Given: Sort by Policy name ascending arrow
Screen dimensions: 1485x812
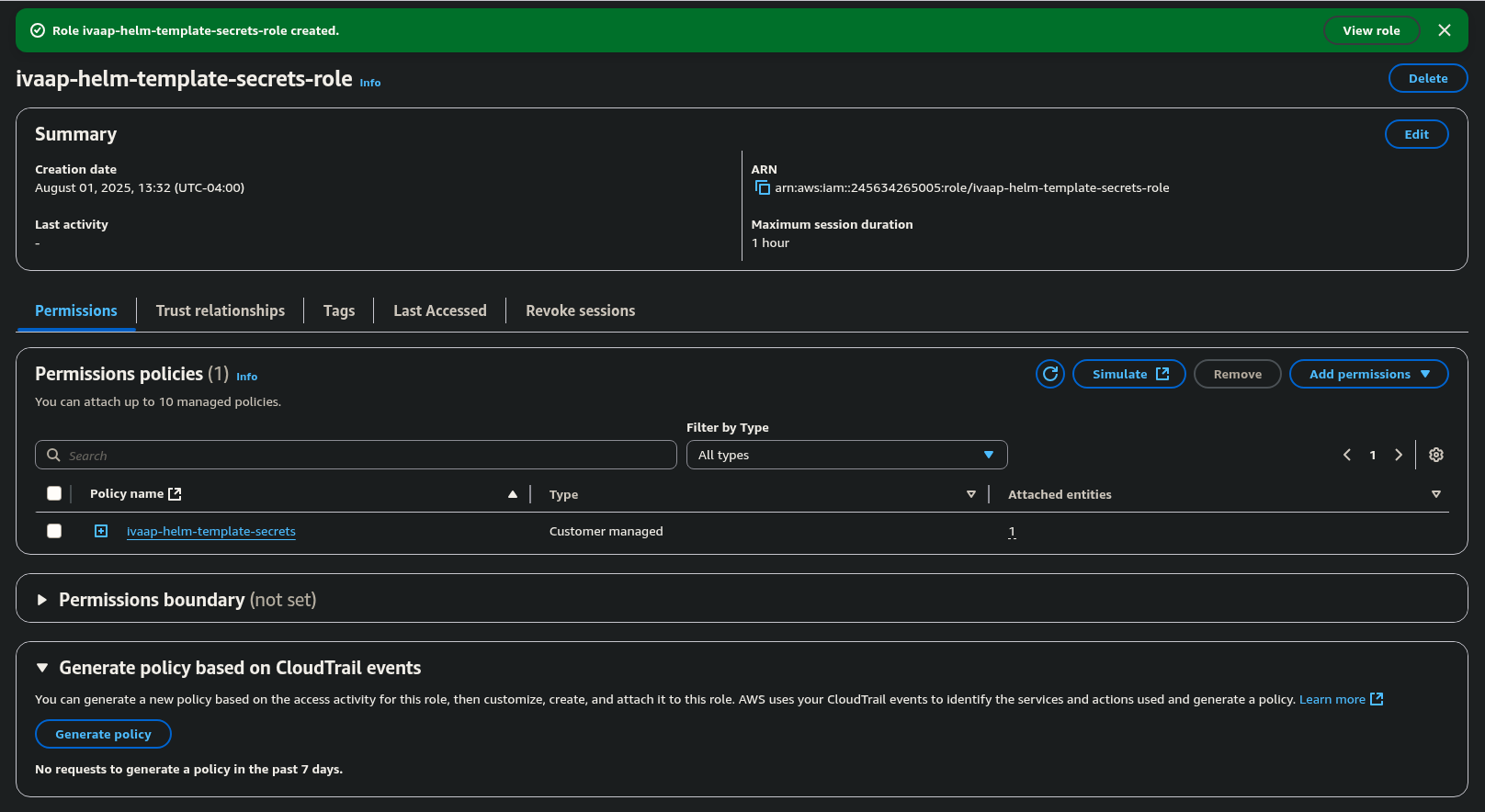Looking at the screenshot, I should (513, 494).
